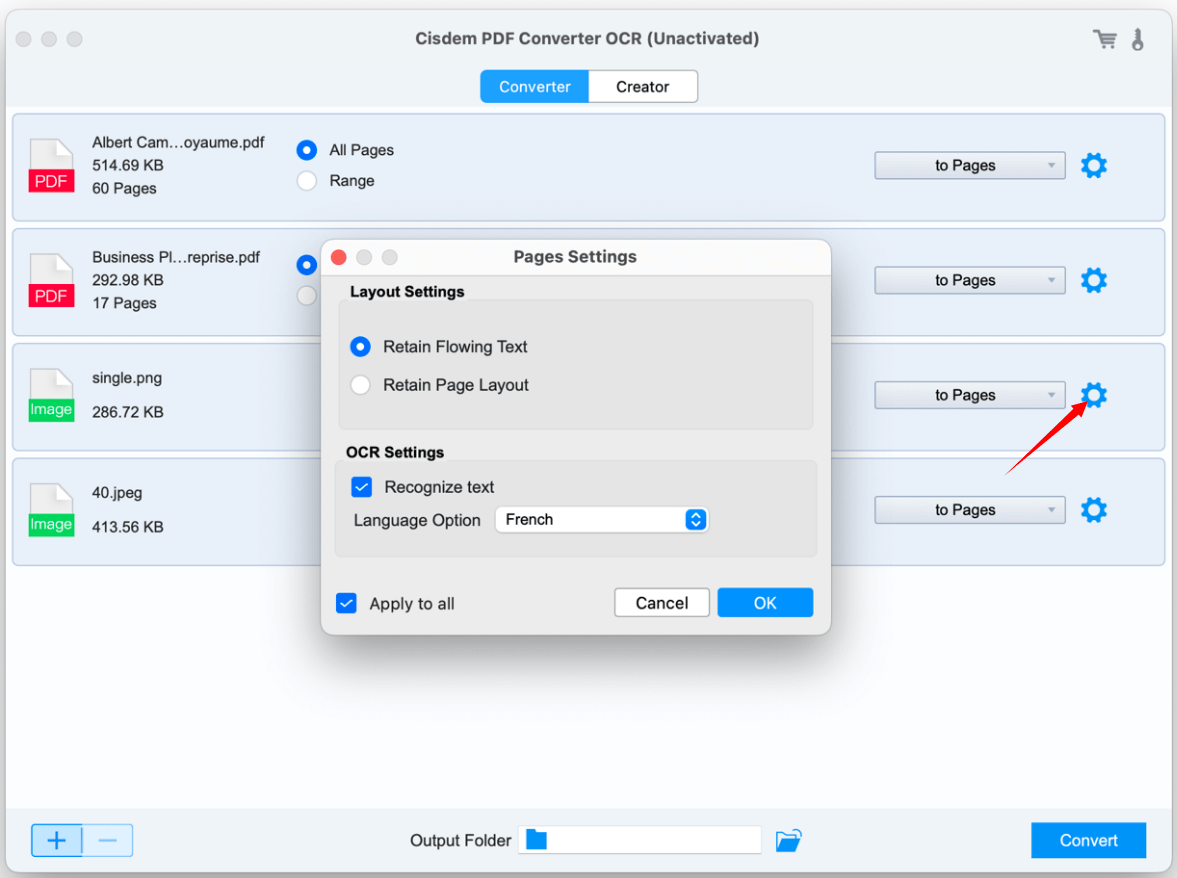Click the 514.69 KB file size
The height and width of the screenshot is (878, 1177).
tap(128, 165)
